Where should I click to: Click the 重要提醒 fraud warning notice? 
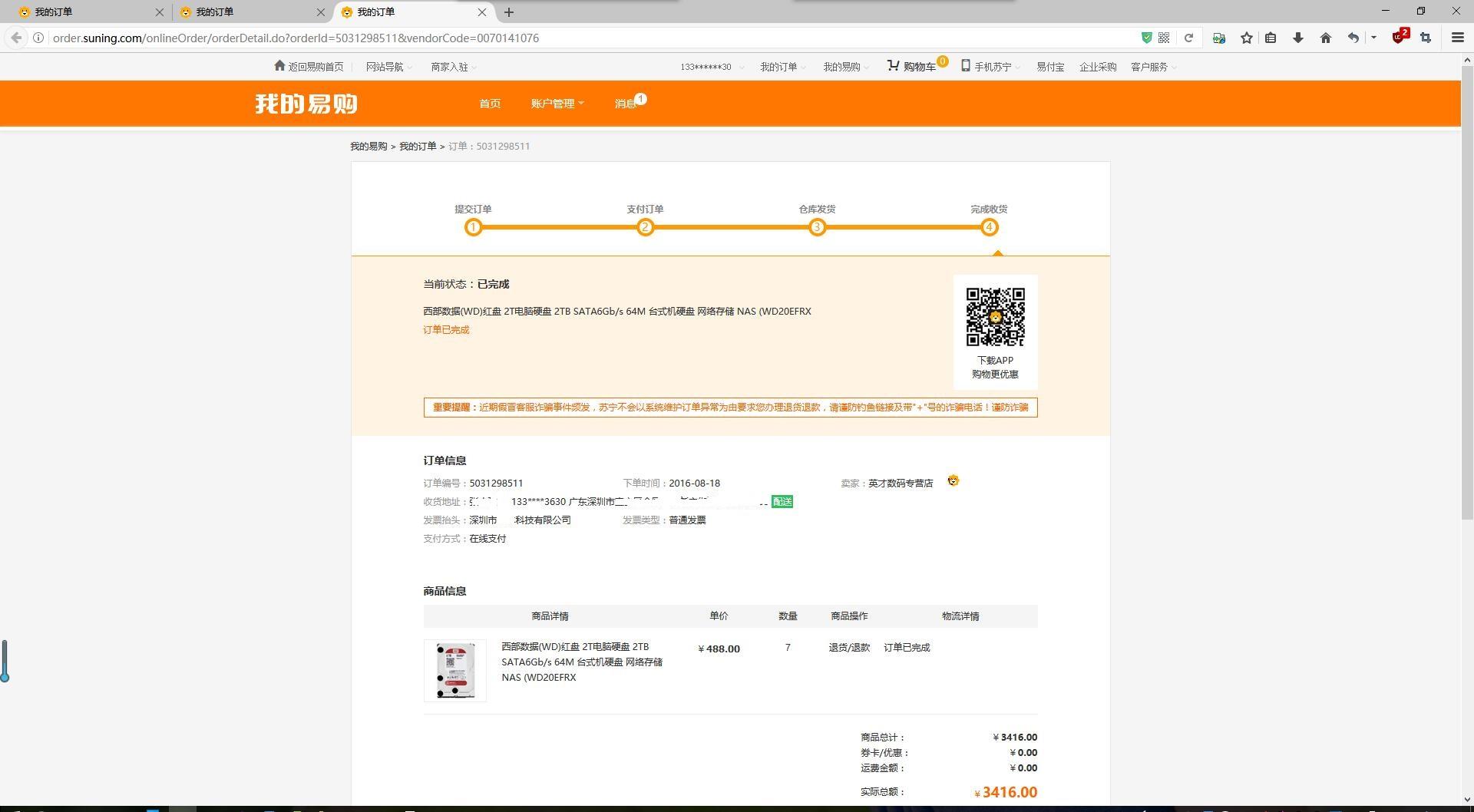pyautogui.click(x=730, y=408)
